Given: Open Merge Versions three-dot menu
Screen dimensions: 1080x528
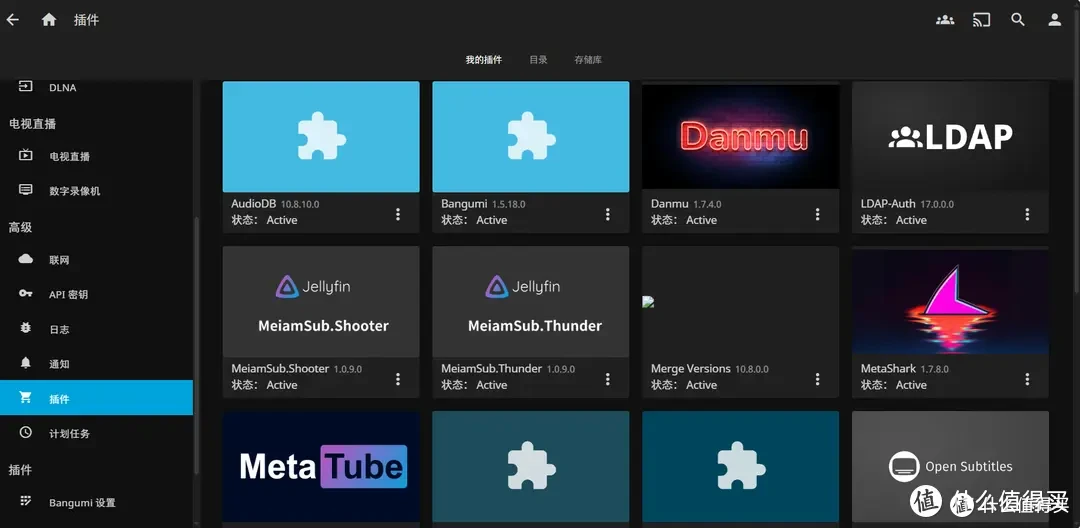Looking at the screenshot, I should (x=818, y=379).
